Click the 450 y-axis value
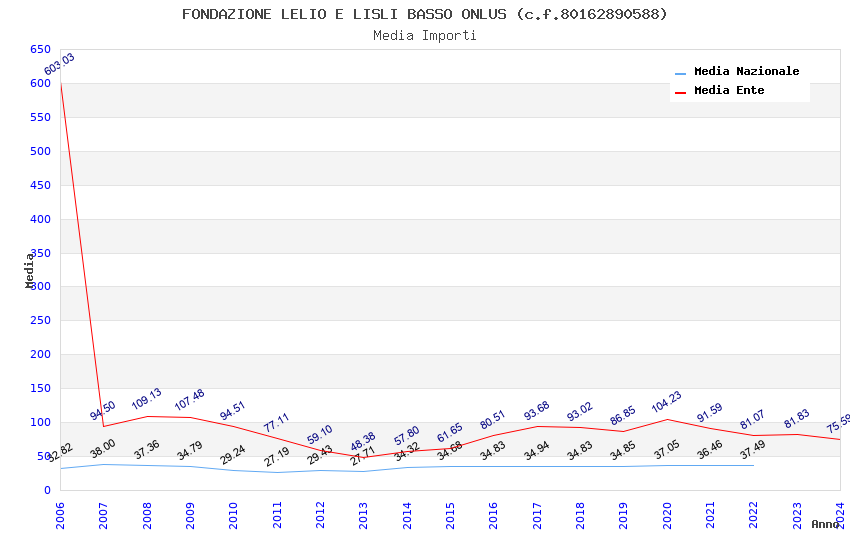This screenshot has height=550, width=850. (x=41, y=185)
